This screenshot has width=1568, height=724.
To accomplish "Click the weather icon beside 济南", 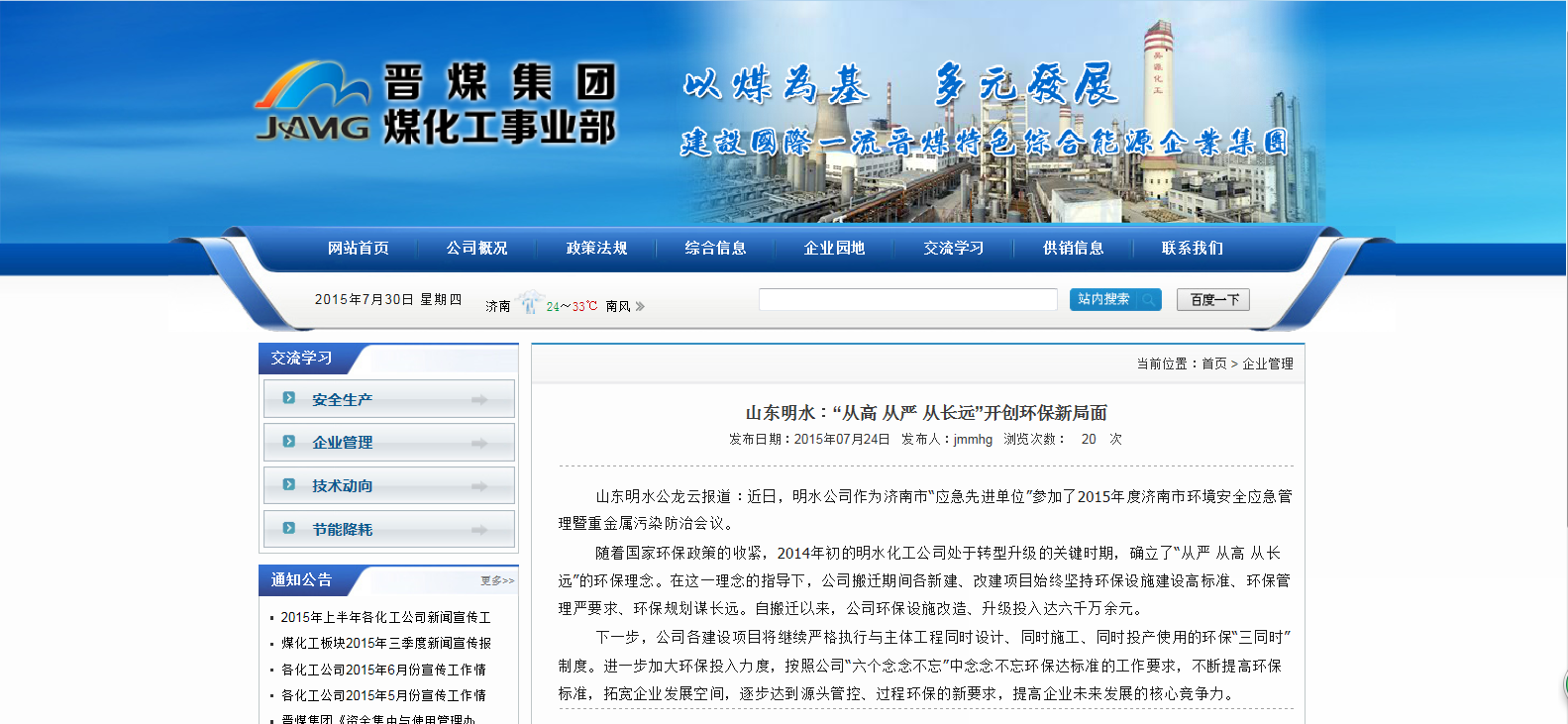I will (x=529, y=303).
